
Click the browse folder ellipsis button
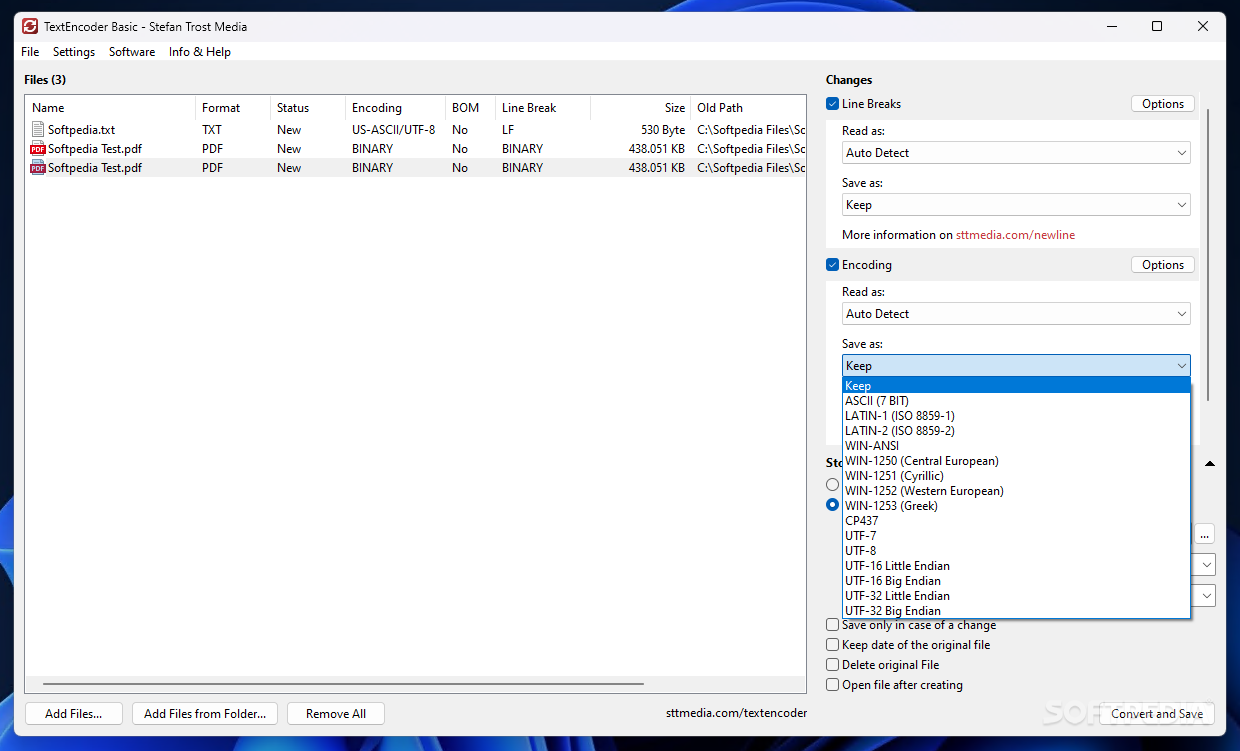1204,535
